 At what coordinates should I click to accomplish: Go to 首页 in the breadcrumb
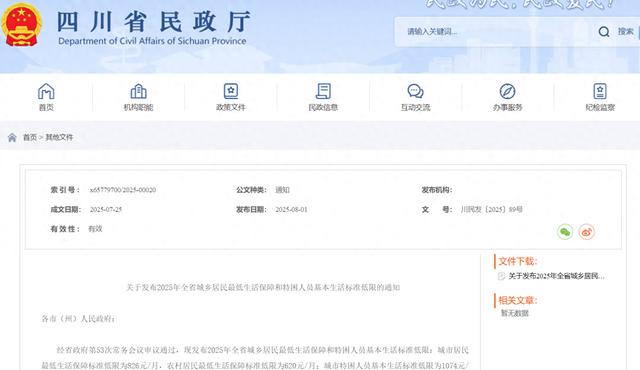pos(30,137)
